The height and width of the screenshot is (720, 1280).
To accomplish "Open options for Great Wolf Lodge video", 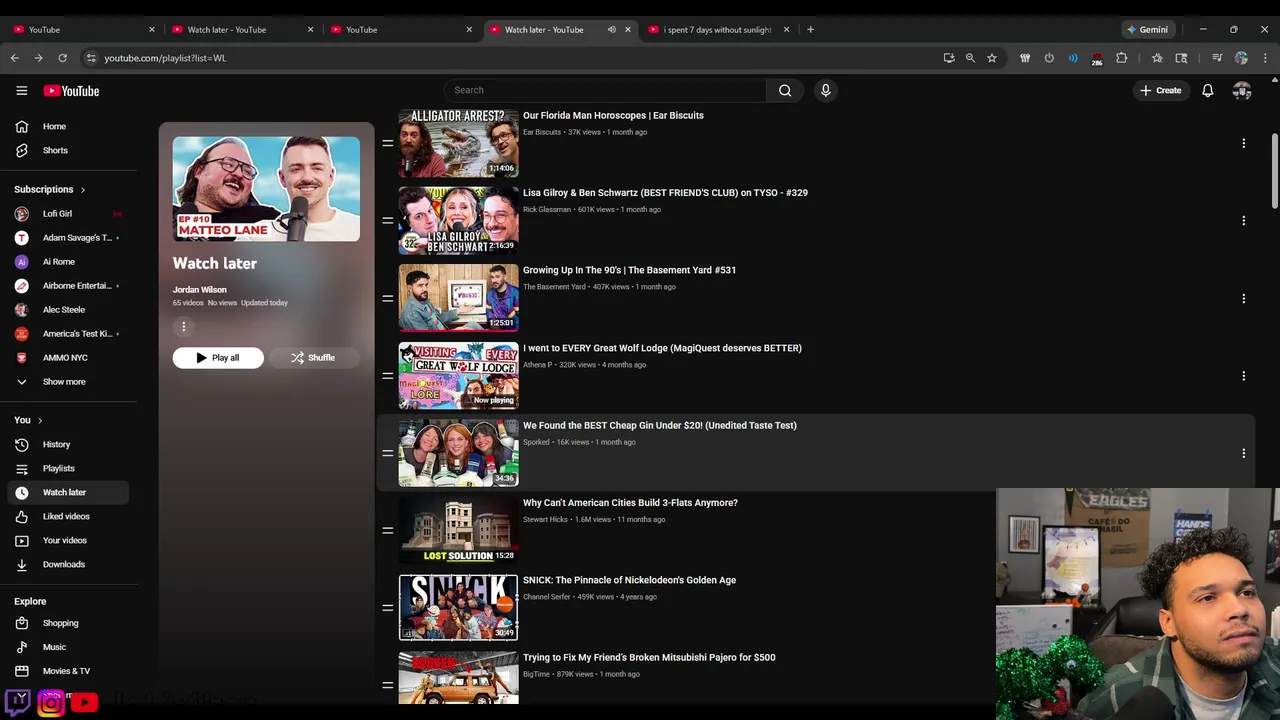I will (1243, 376).
